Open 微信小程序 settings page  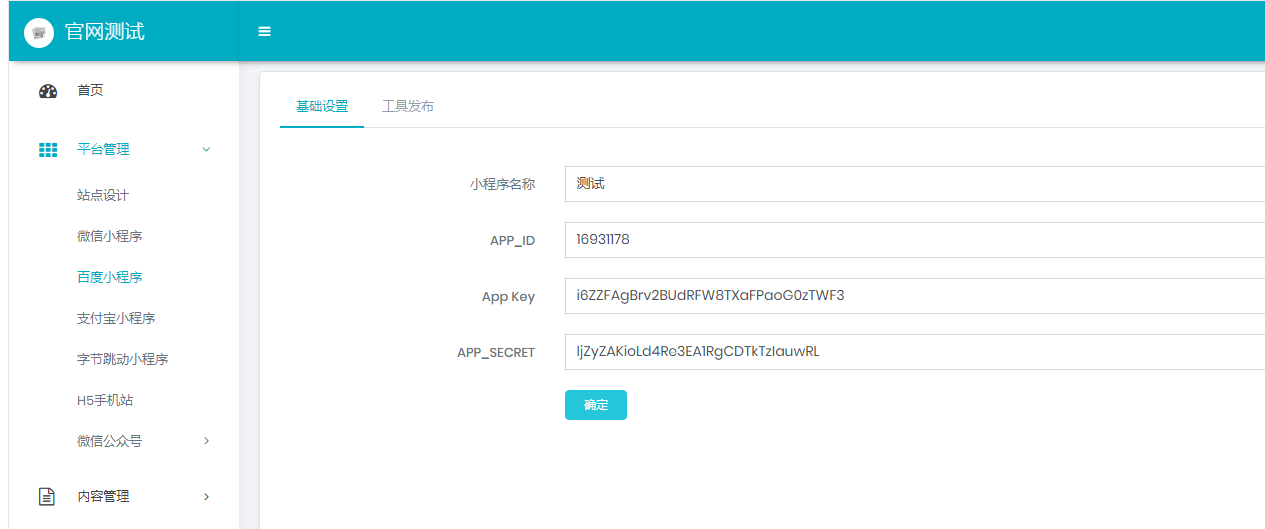coord(110,236)
